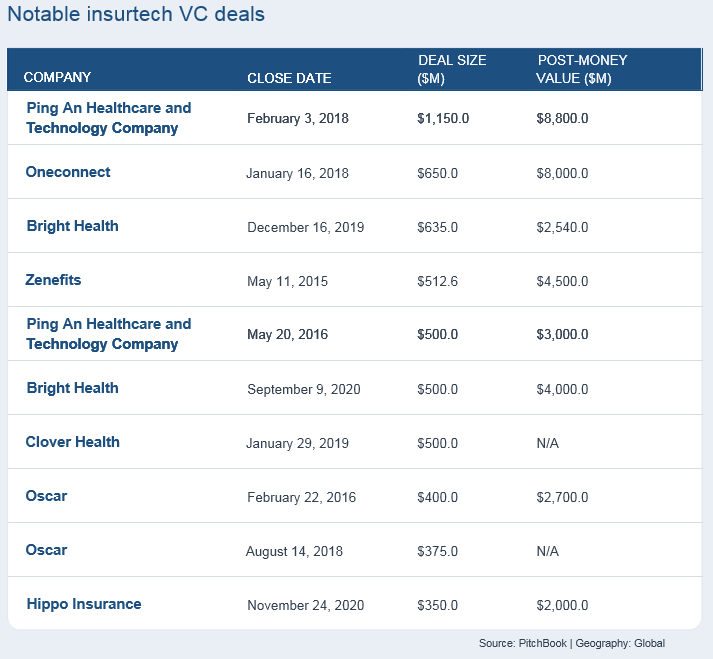Click the $400.0 deal size value
This screenshot has height=659, width=713.
point(437,497)
